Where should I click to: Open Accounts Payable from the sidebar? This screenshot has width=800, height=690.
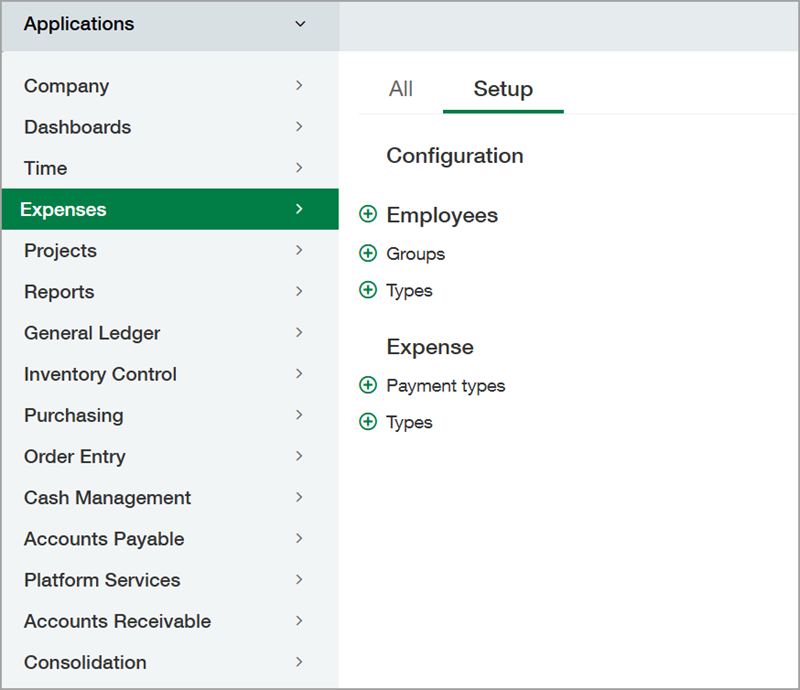tap(103, 538)
